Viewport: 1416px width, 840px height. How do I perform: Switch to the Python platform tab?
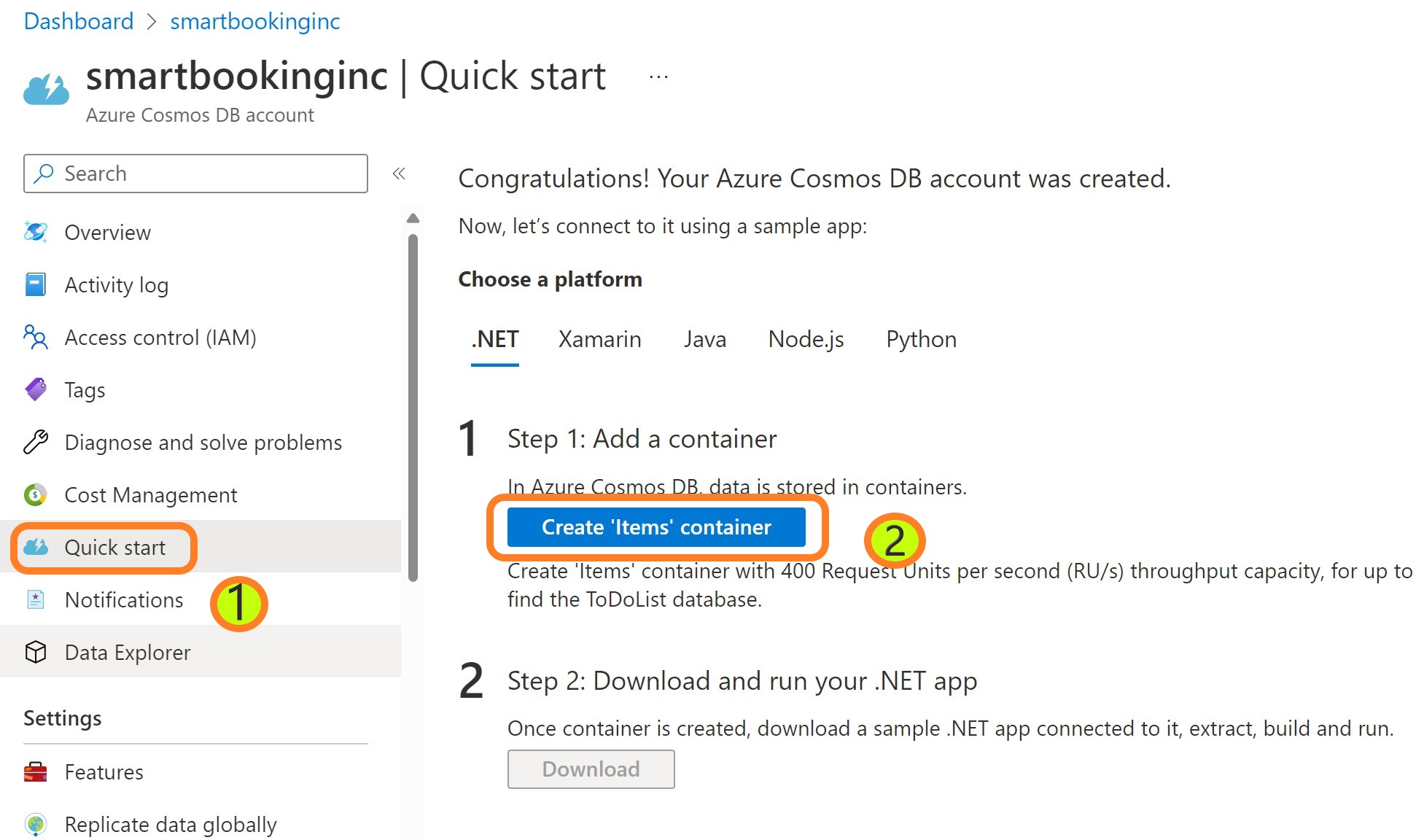point(921,339)
